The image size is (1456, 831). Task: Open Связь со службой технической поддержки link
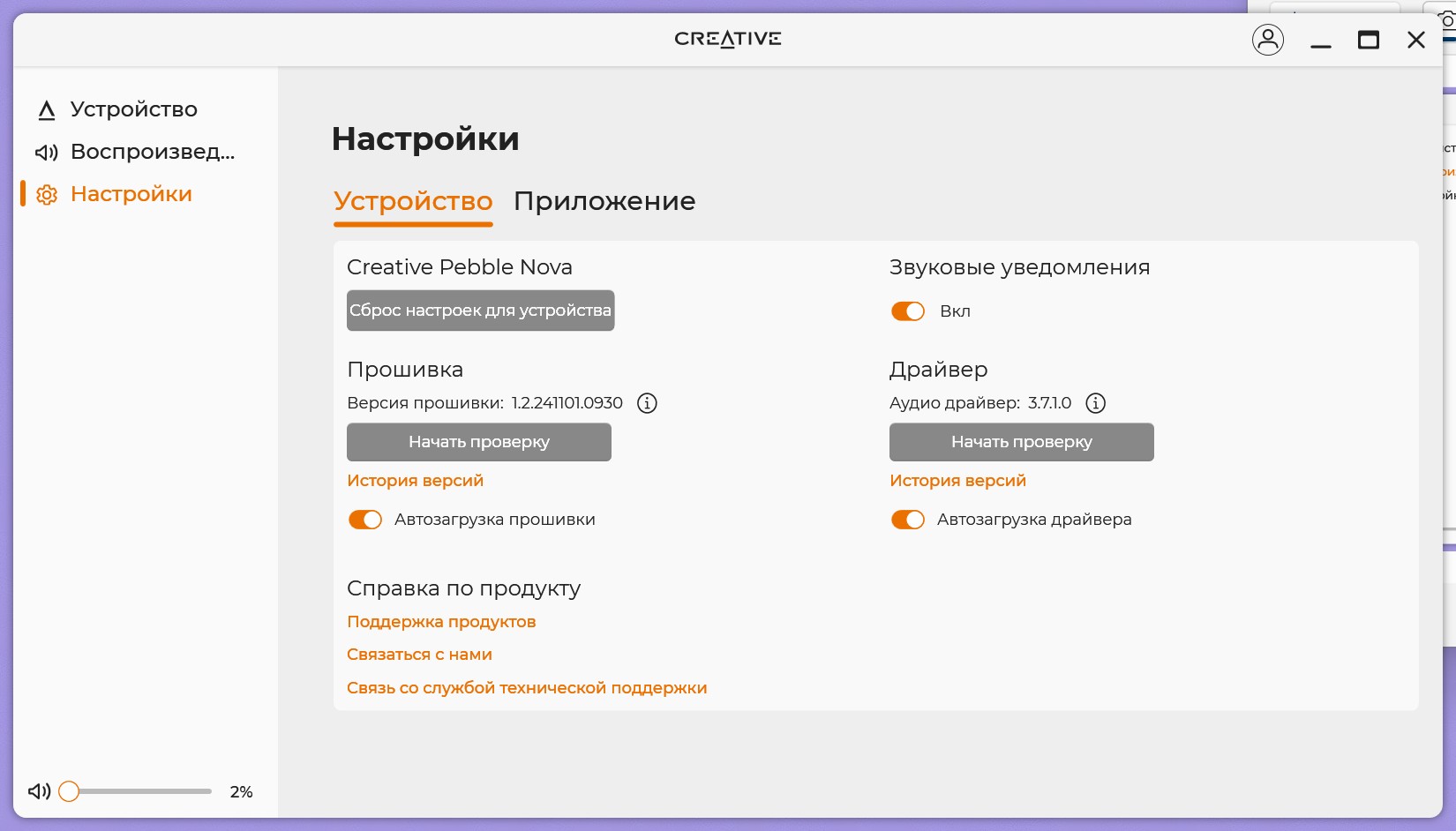[527, 688]
